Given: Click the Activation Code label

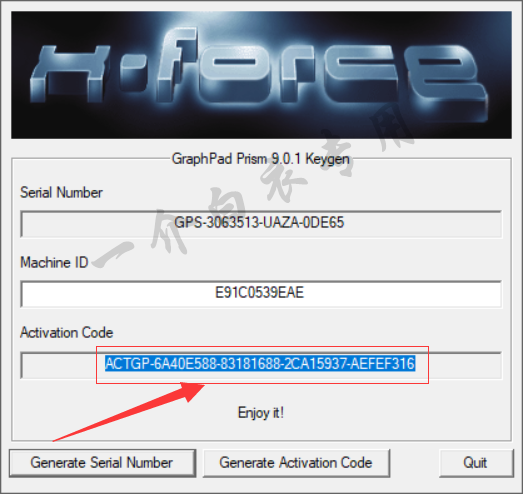Looking at the screenshot, I should point(67,333).
